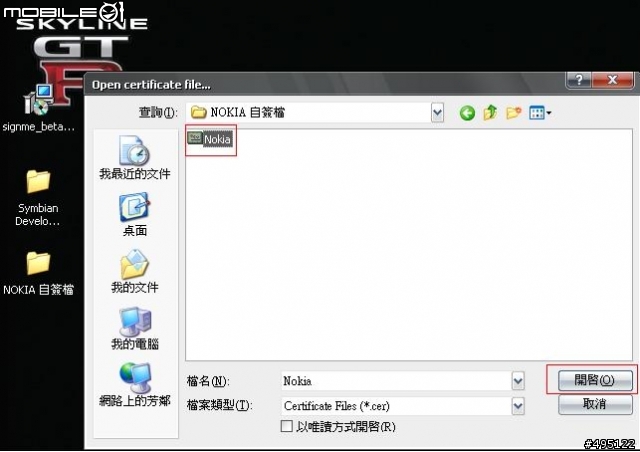This screenshot has height=452, width=640.
Task: Open 桌面 desktop shortcut in sidebar
Action: coord(135,215)
